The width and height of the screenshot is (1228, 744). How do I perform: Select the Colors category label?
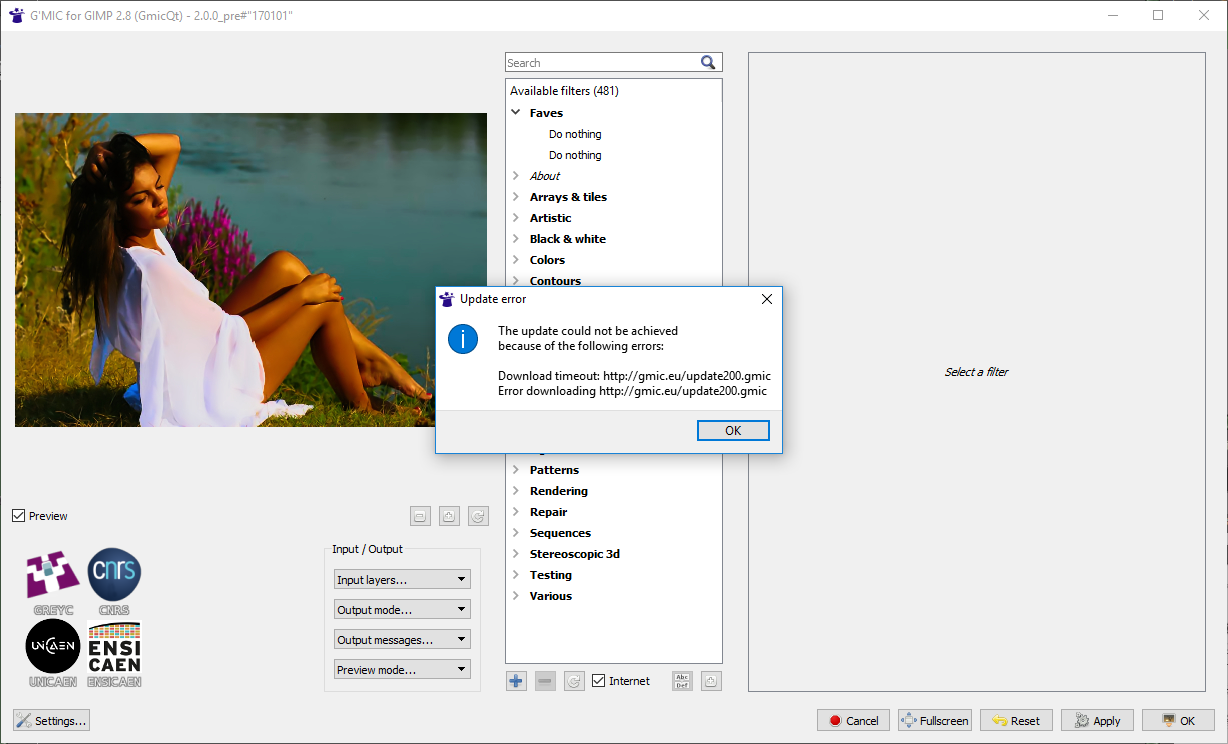547,260
